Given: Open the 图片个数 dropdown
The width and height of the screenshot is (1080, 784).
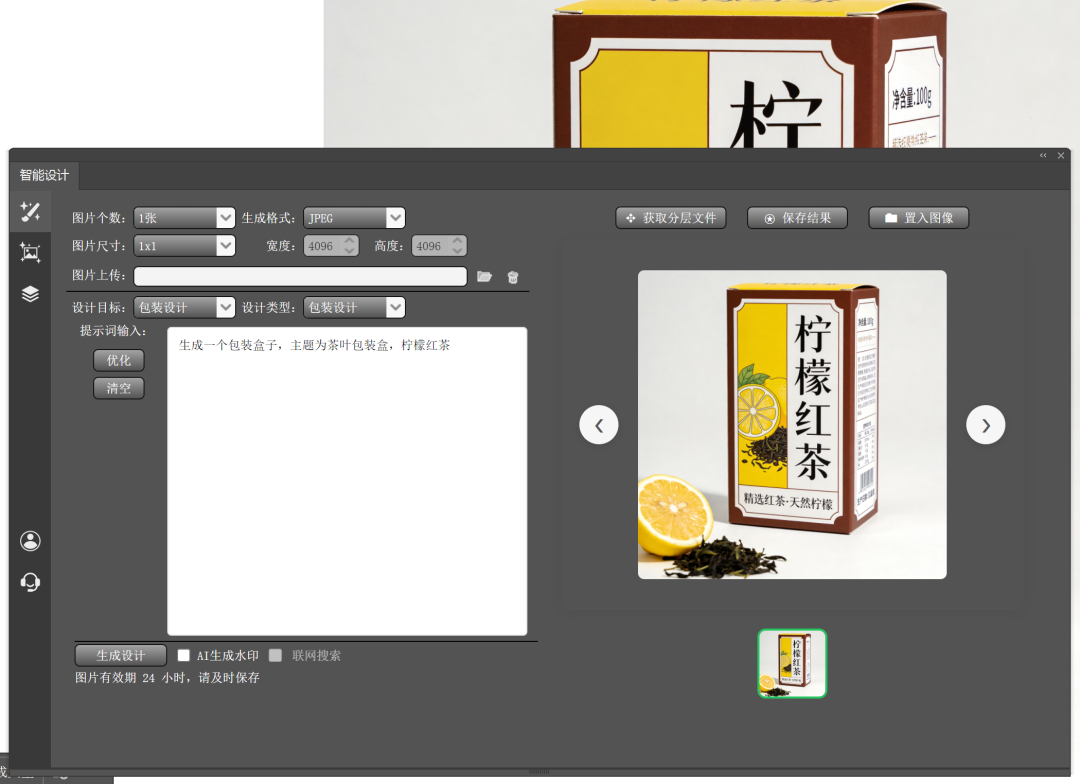Looking at the screenshot, I should click(185, 218).
